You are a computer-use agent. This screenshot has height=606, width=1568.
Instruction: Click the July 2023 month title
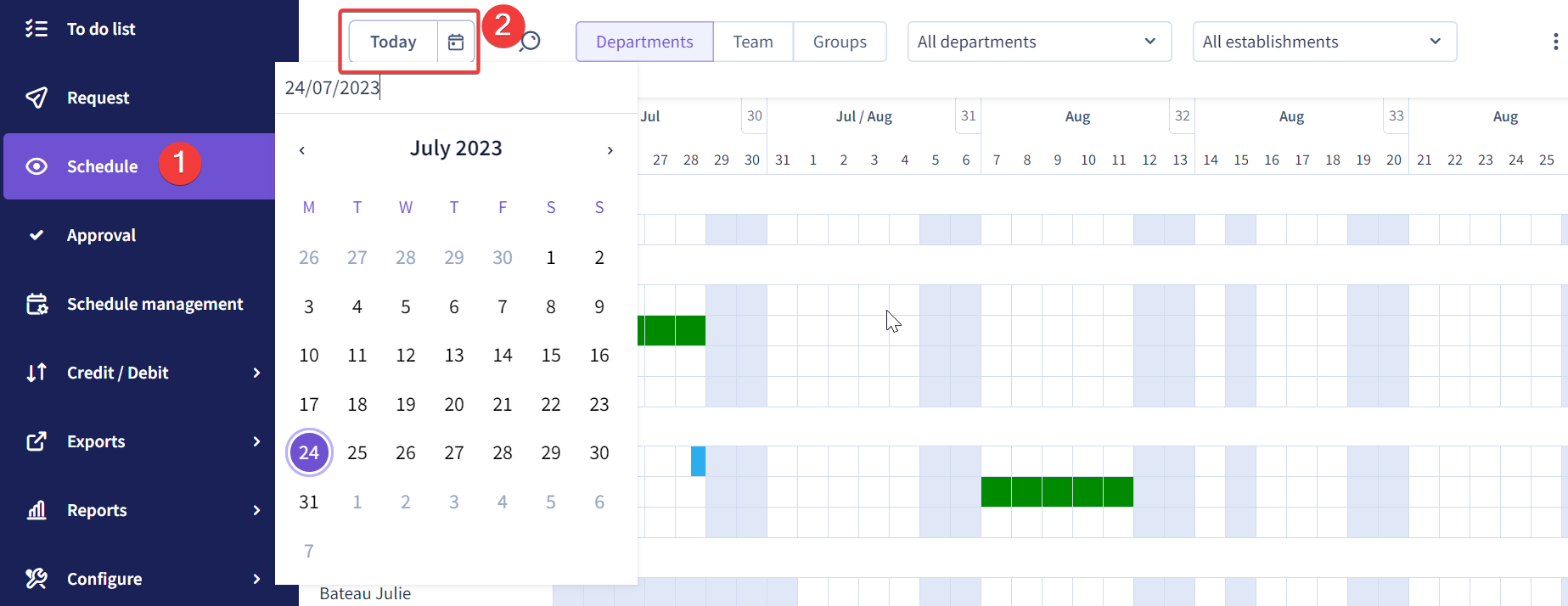click(x=456, y=149)
